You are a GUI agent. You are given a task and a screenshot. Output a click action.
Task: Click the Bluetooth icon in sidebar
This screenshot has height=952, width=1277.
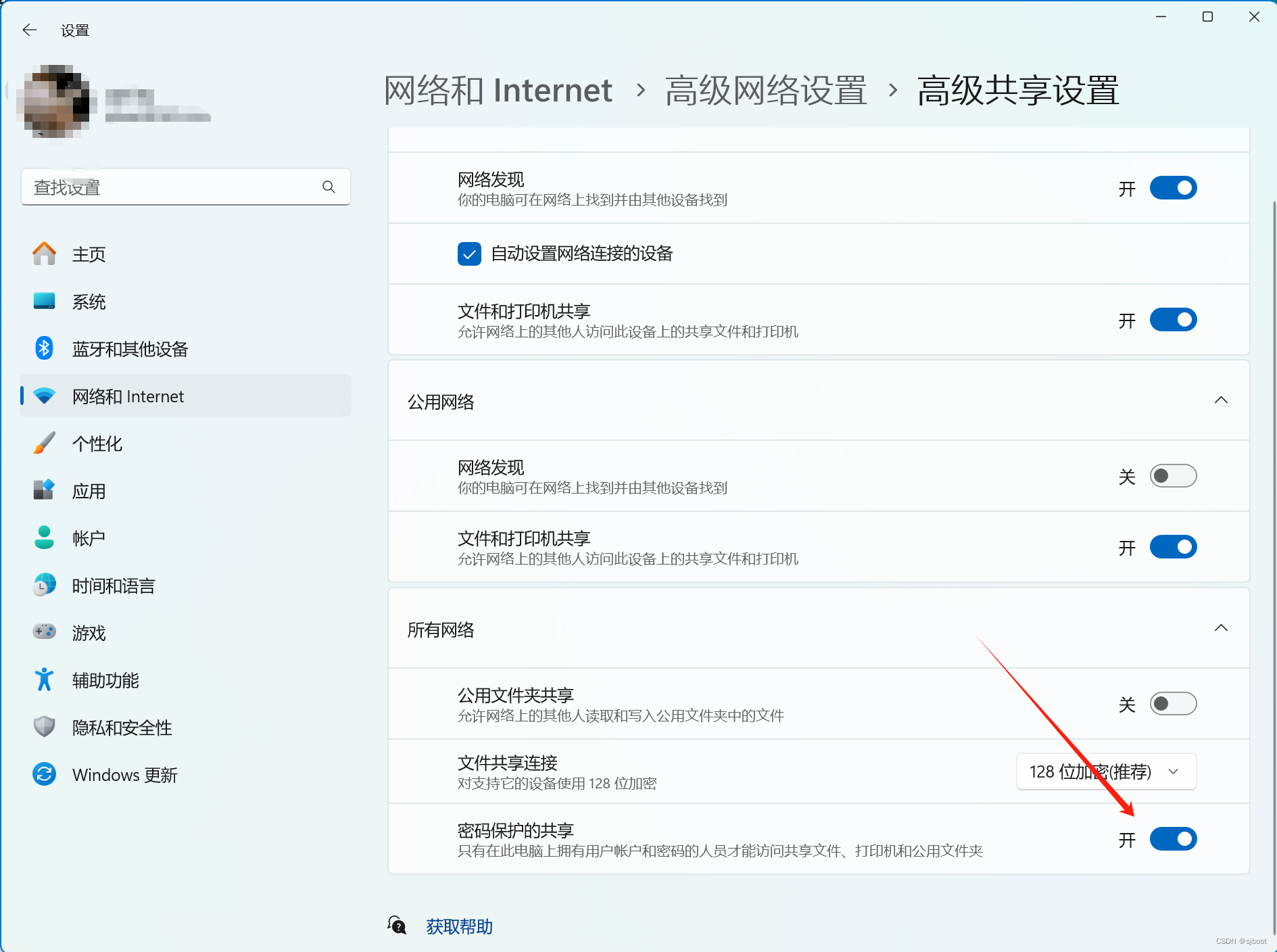[x=45, y=349]
